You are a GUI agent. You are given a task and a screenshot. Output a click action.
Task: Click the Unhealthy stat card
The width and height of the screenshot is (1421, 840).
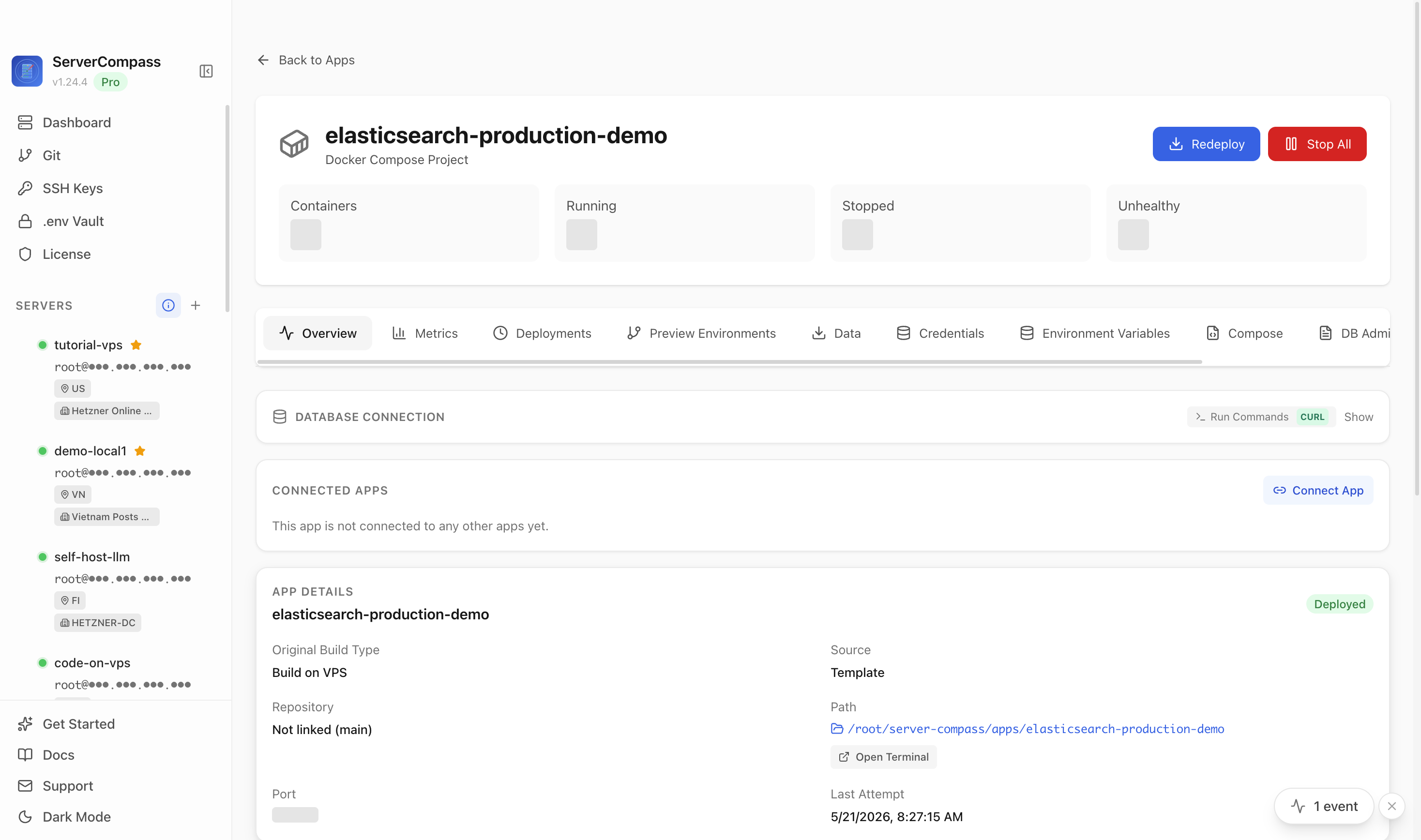(1237, 223)
